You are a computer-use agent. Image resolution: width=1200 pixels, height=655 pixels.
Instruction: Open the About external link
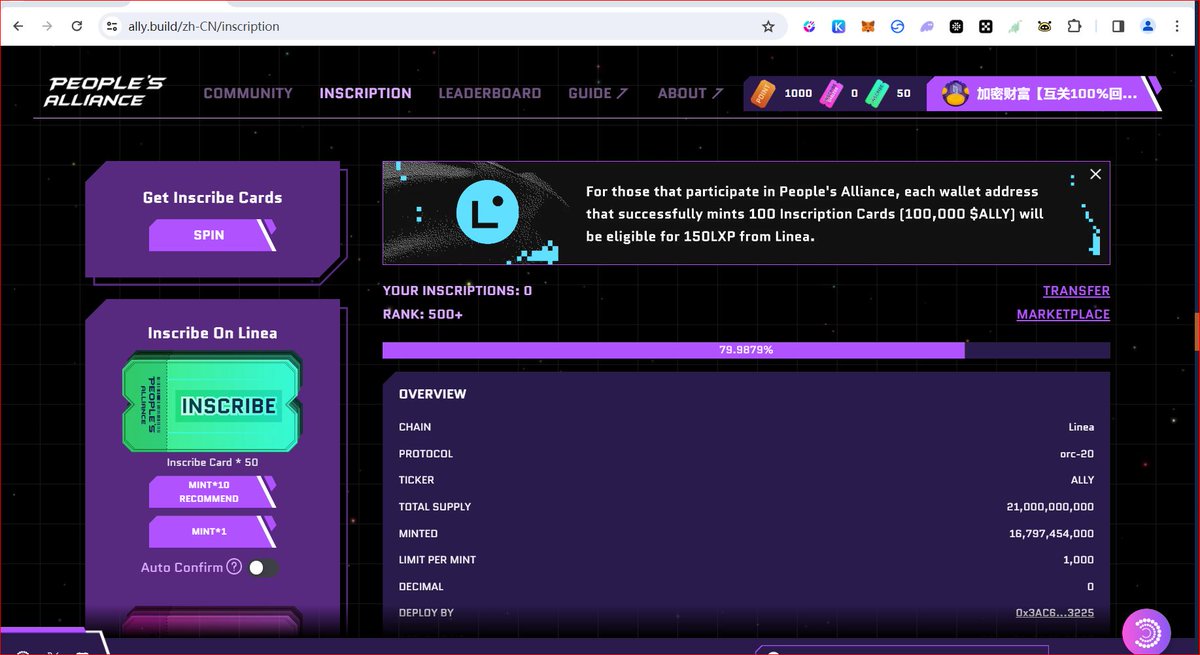coord(689,93)
